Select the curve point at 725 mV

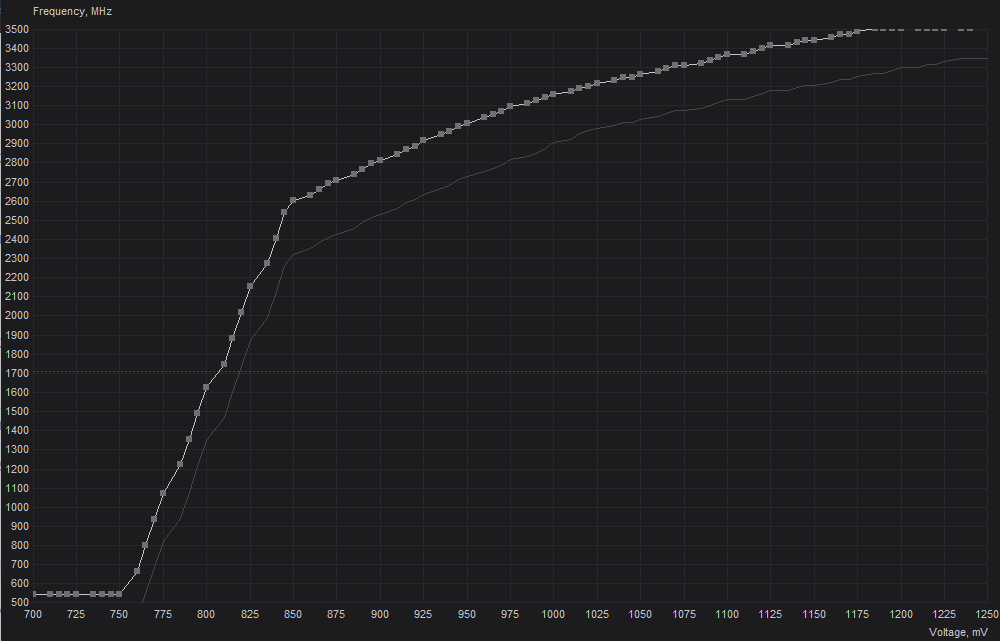coord(76,594)
